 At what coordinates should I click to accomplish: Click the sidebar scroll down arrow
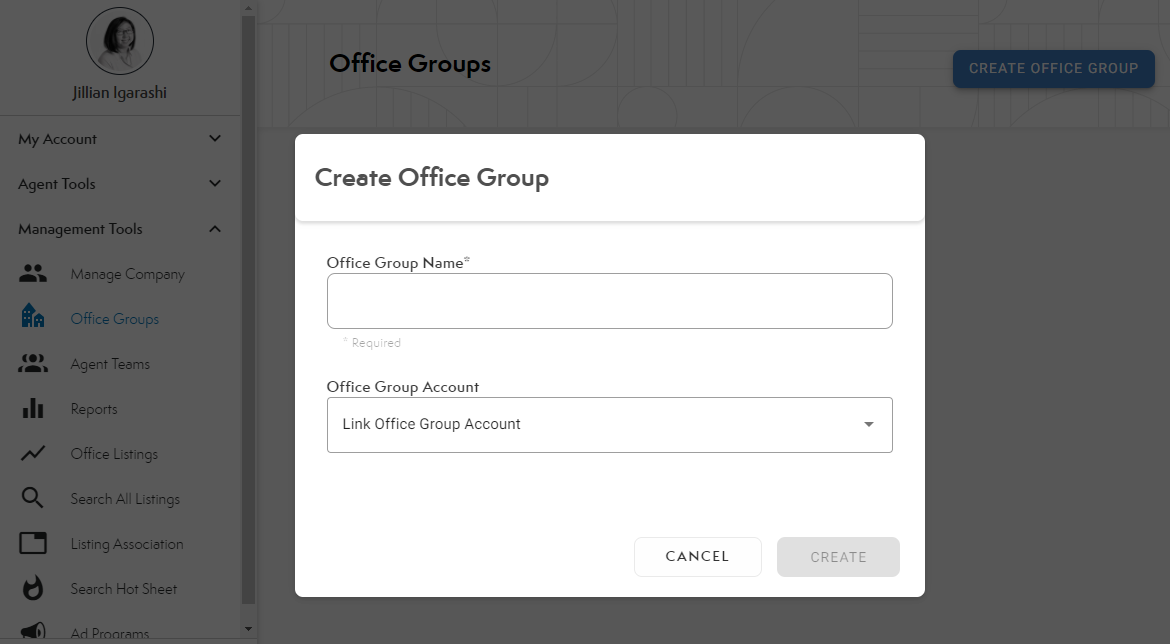[x=249, y=629]
